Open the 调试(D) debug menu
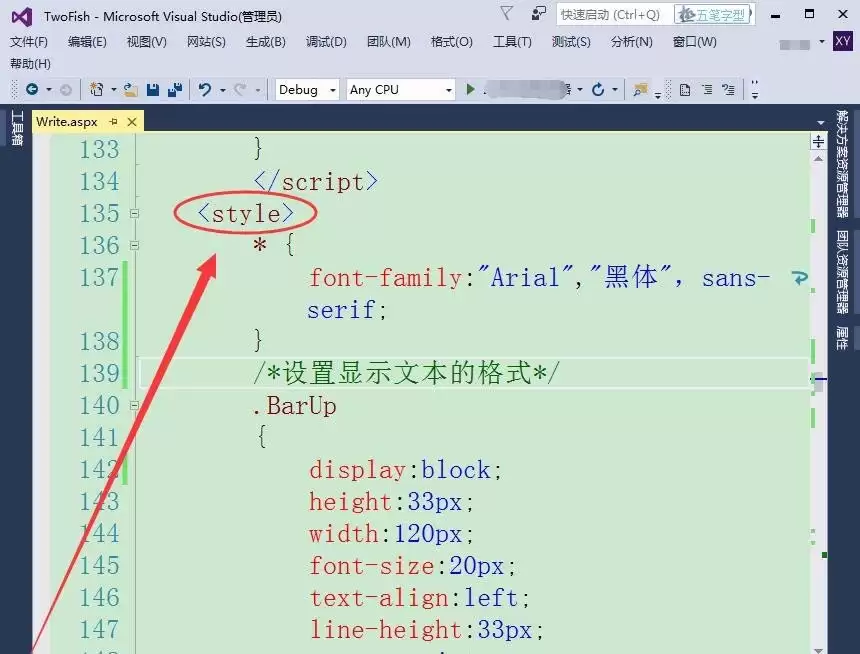This screenshot has height=654, width=860. (325, 42)
